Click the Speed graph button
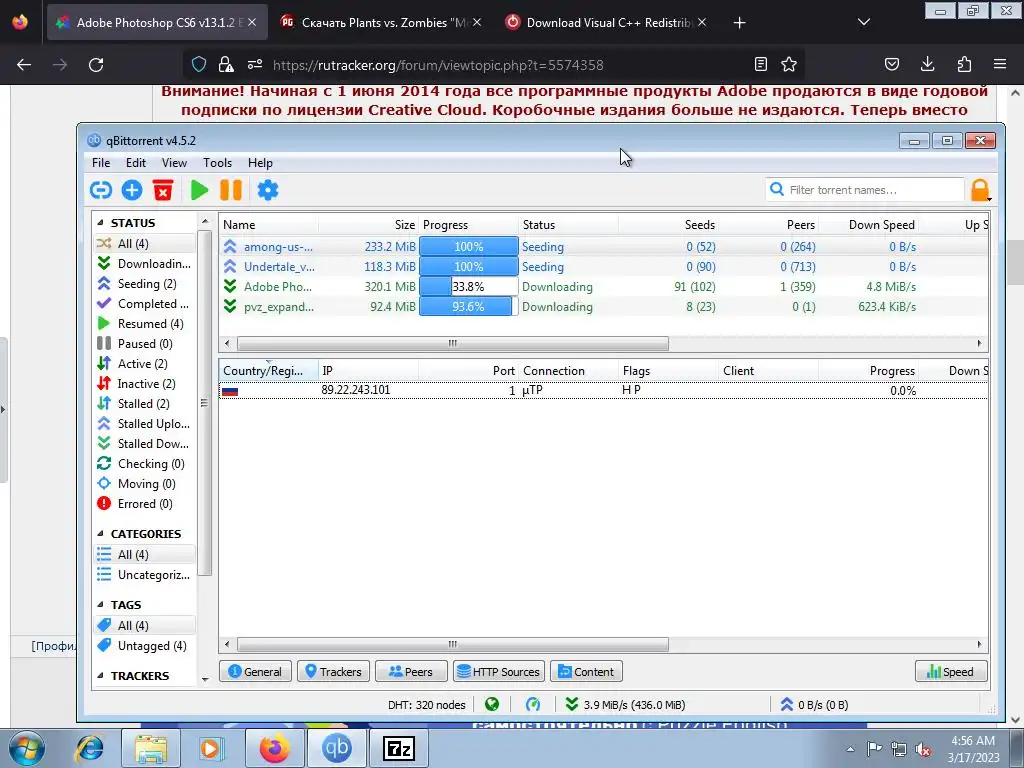The height and width of the screenshot is (768, 1024). click(951, 671)
